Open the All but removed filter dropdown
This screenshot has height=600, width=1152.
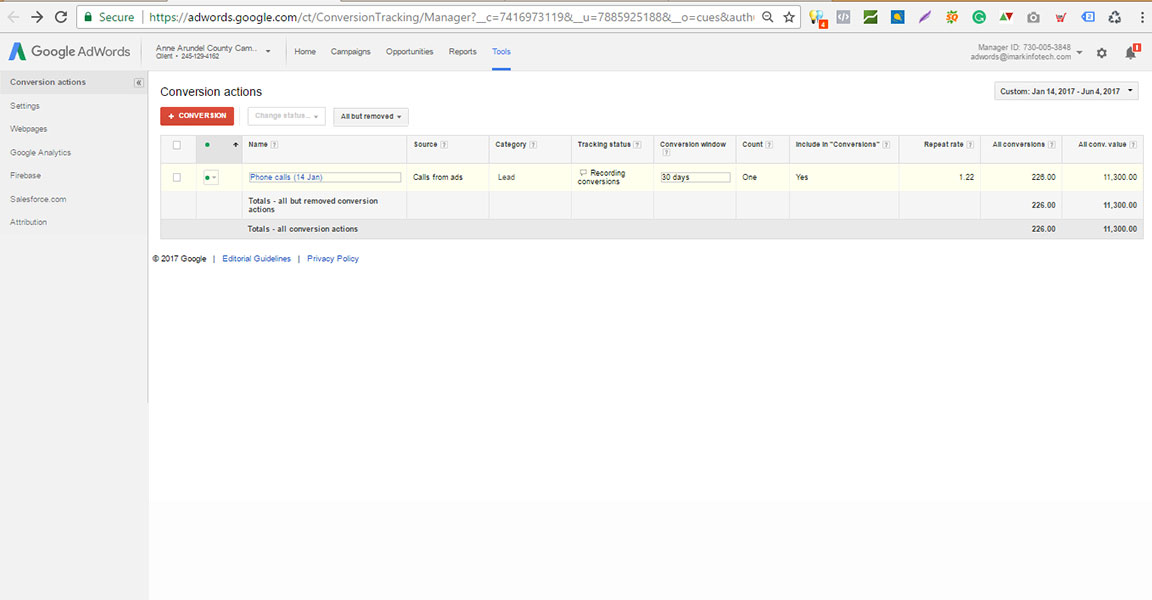(371, 117)
